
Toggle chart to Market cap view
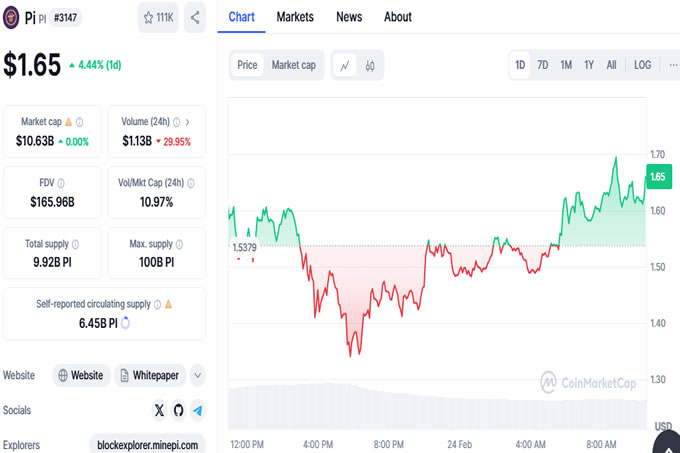(x=294, y=65)
